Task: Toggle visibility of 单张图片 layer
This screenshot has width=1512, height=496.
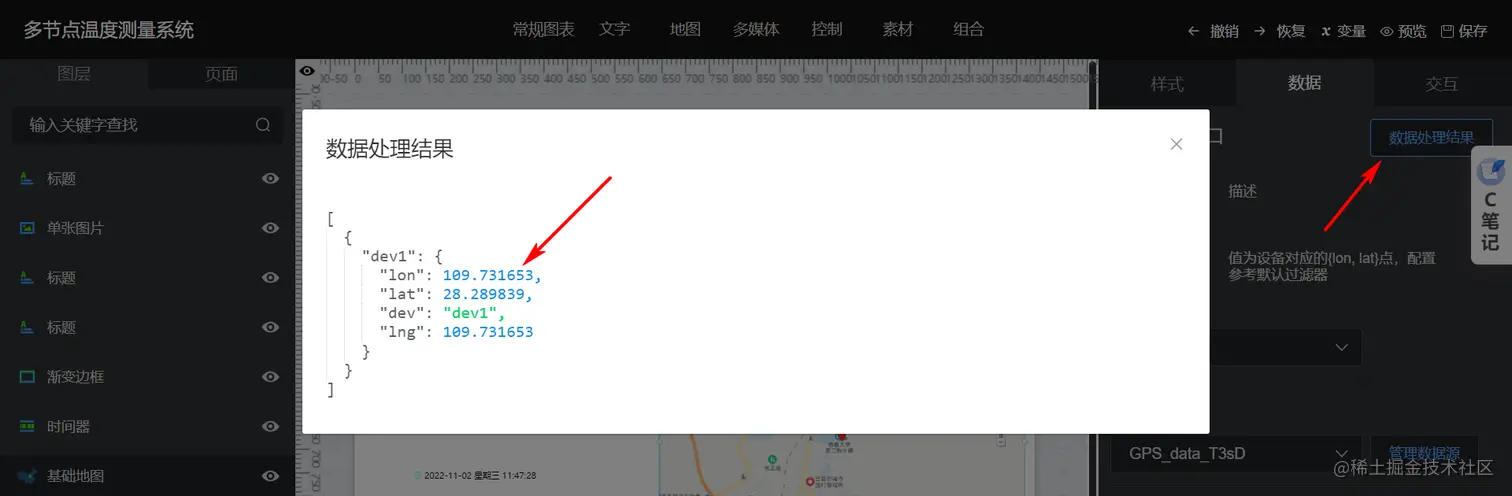Action: [270, 228]
